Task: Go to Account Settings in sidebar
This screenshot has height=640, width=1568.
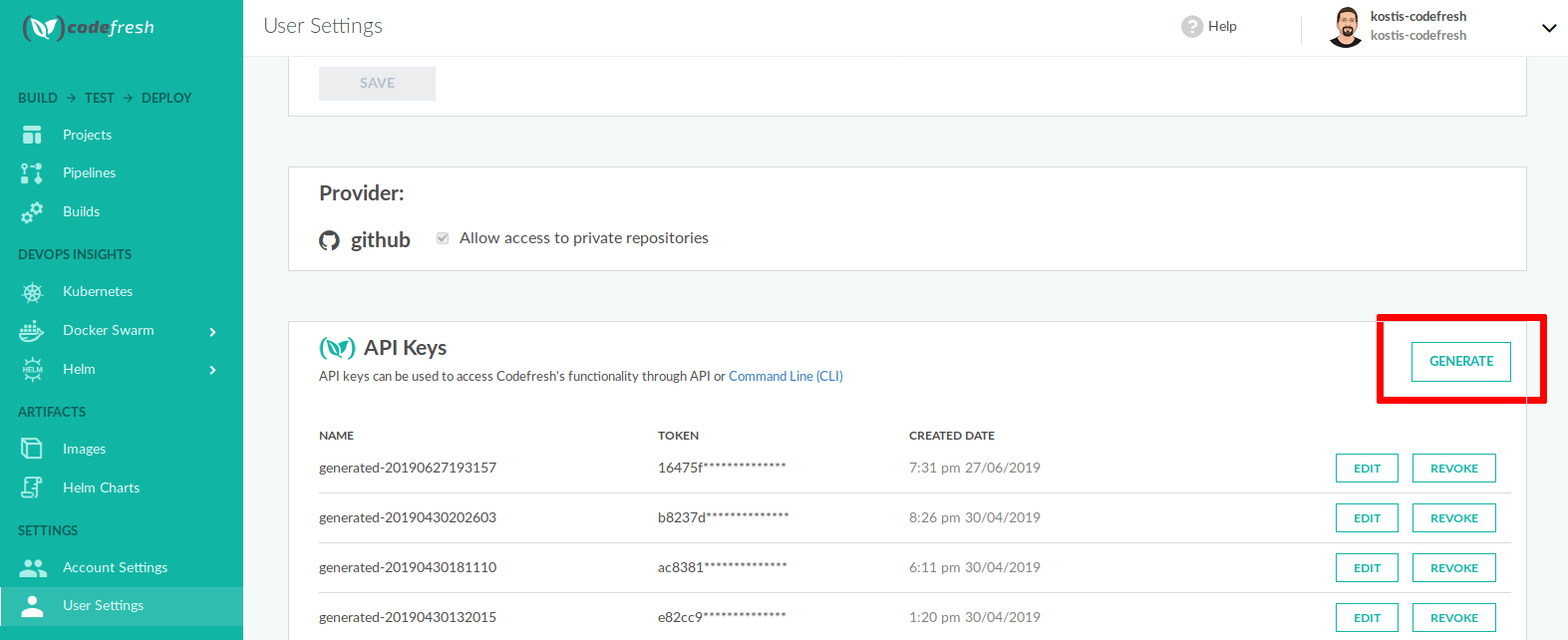Action: pos(115,567)
